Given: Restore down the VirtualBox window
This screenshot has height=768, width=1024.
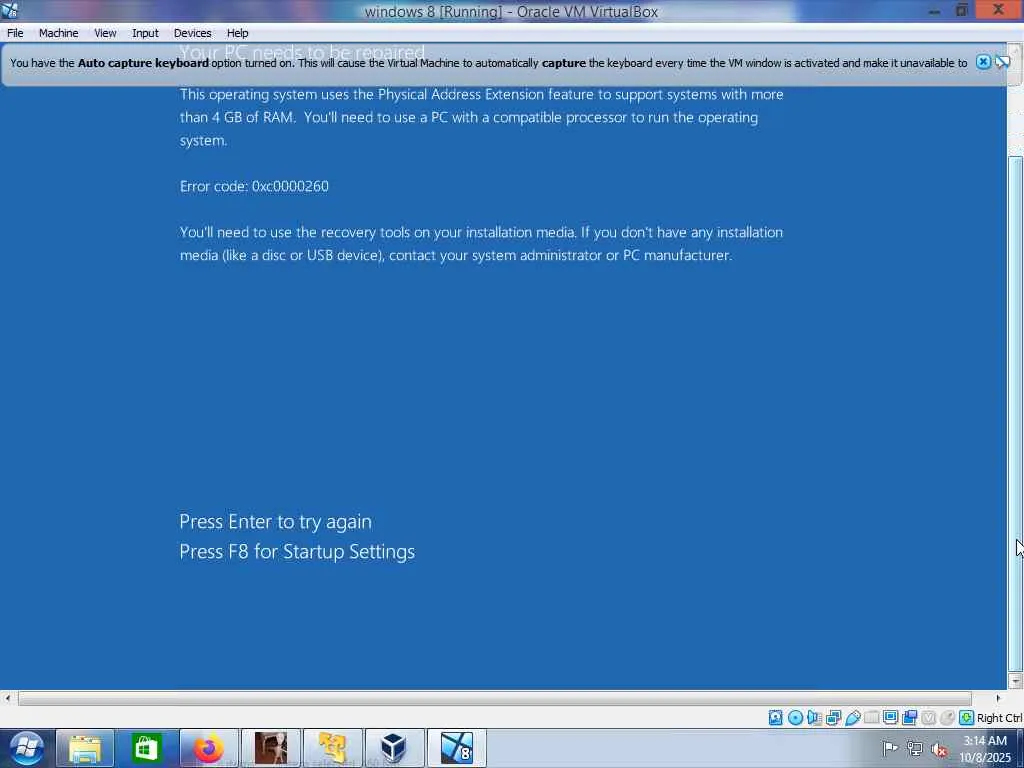Looking at the screenshot, I should click(961, 10).
